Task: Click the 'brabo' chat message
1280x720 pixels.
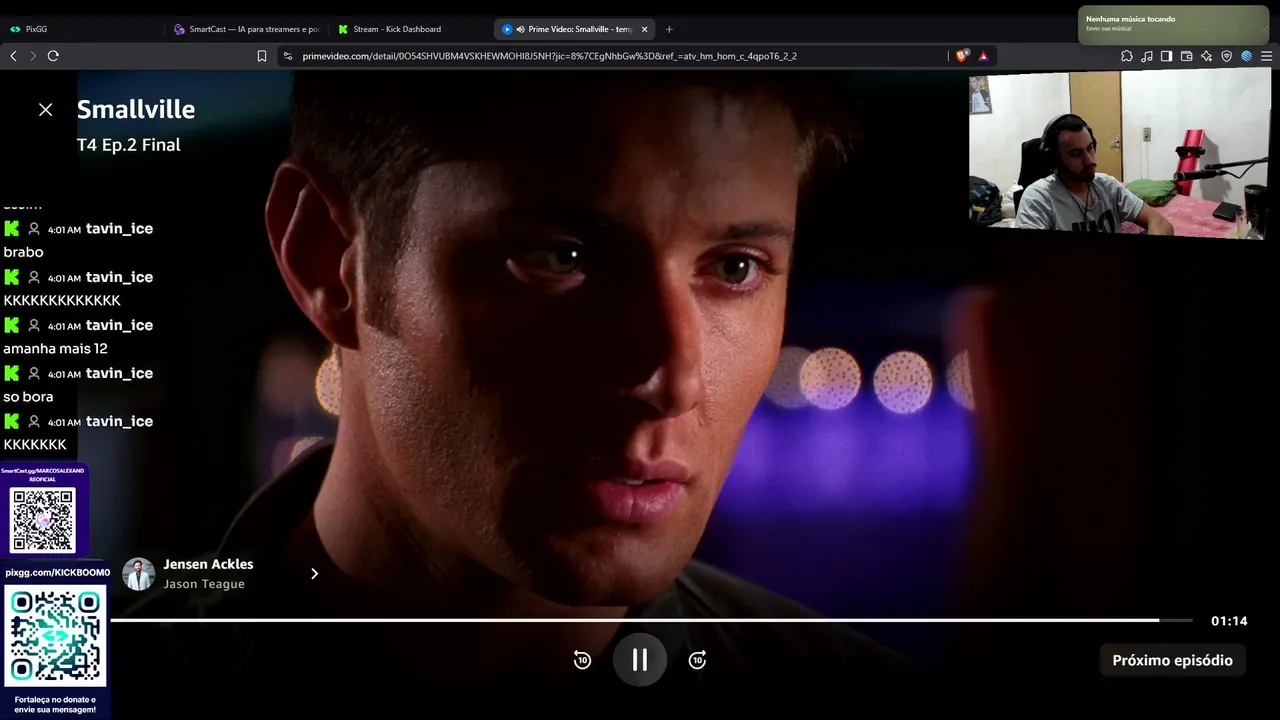Action: tap(23, 252)
